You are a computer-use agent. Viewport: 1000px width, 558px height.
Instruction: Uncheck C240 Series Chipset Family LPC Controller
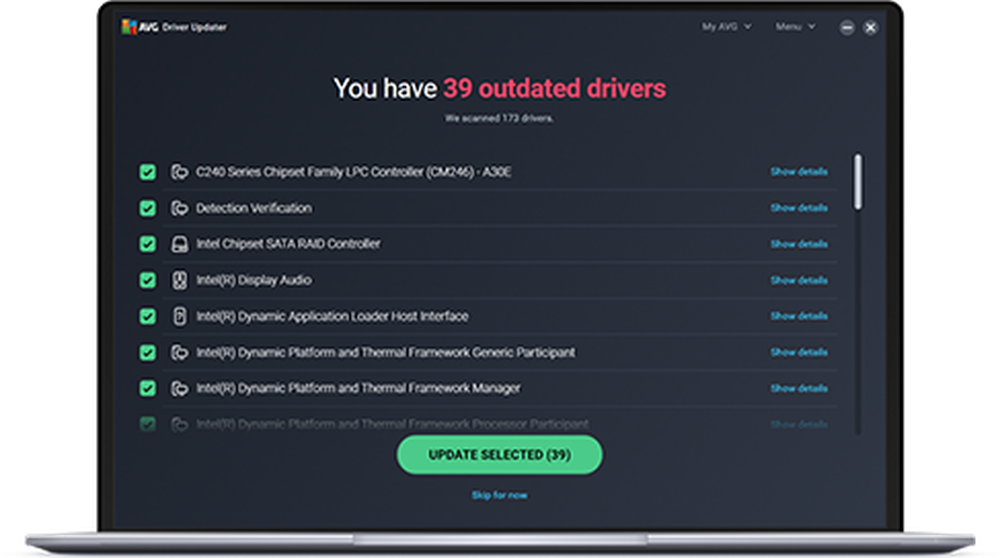(147, 172)
